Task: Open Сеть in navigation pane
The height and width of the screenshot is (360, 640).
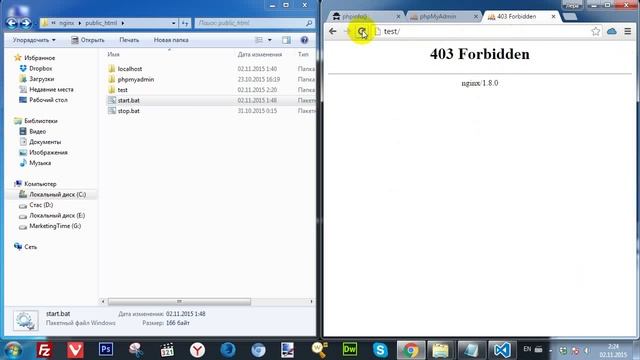Action: coord(30,247)
